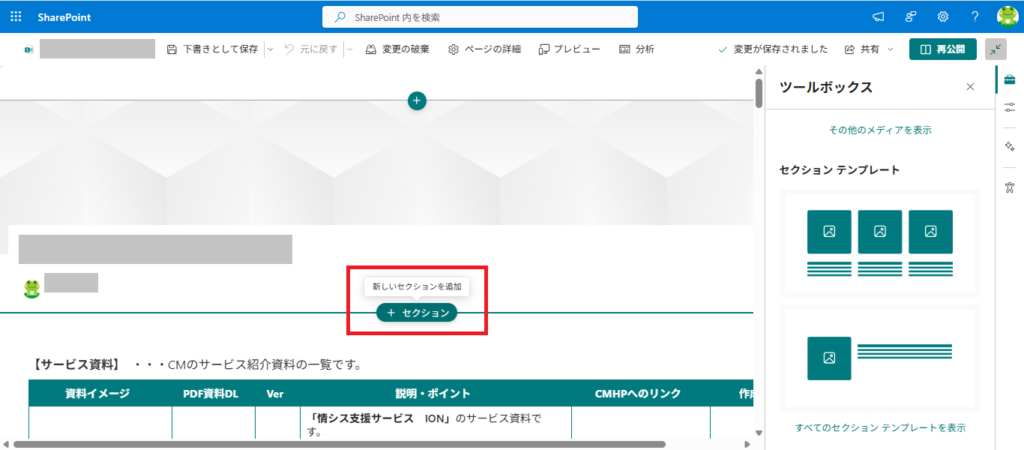Click the round plus button above banner
This screenshot has width=1024, height=450.
tap(417, 101)
